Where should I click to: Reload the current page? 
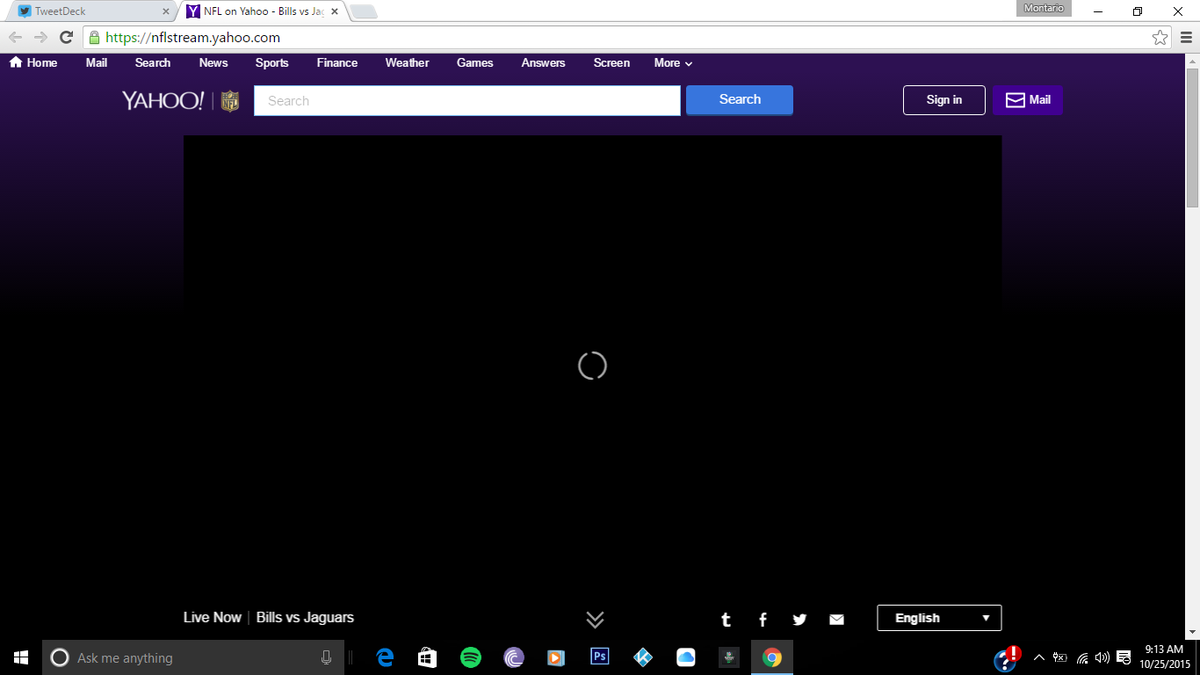(66, 37)
